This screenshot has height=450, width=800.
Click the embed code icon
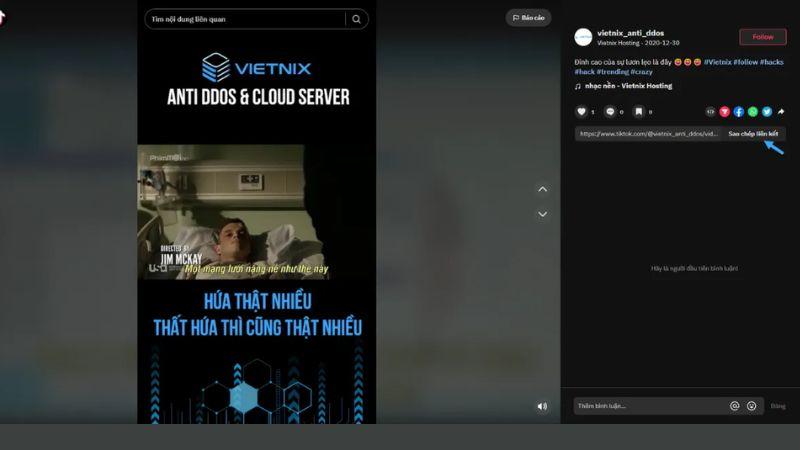click(x=711, y=112)
